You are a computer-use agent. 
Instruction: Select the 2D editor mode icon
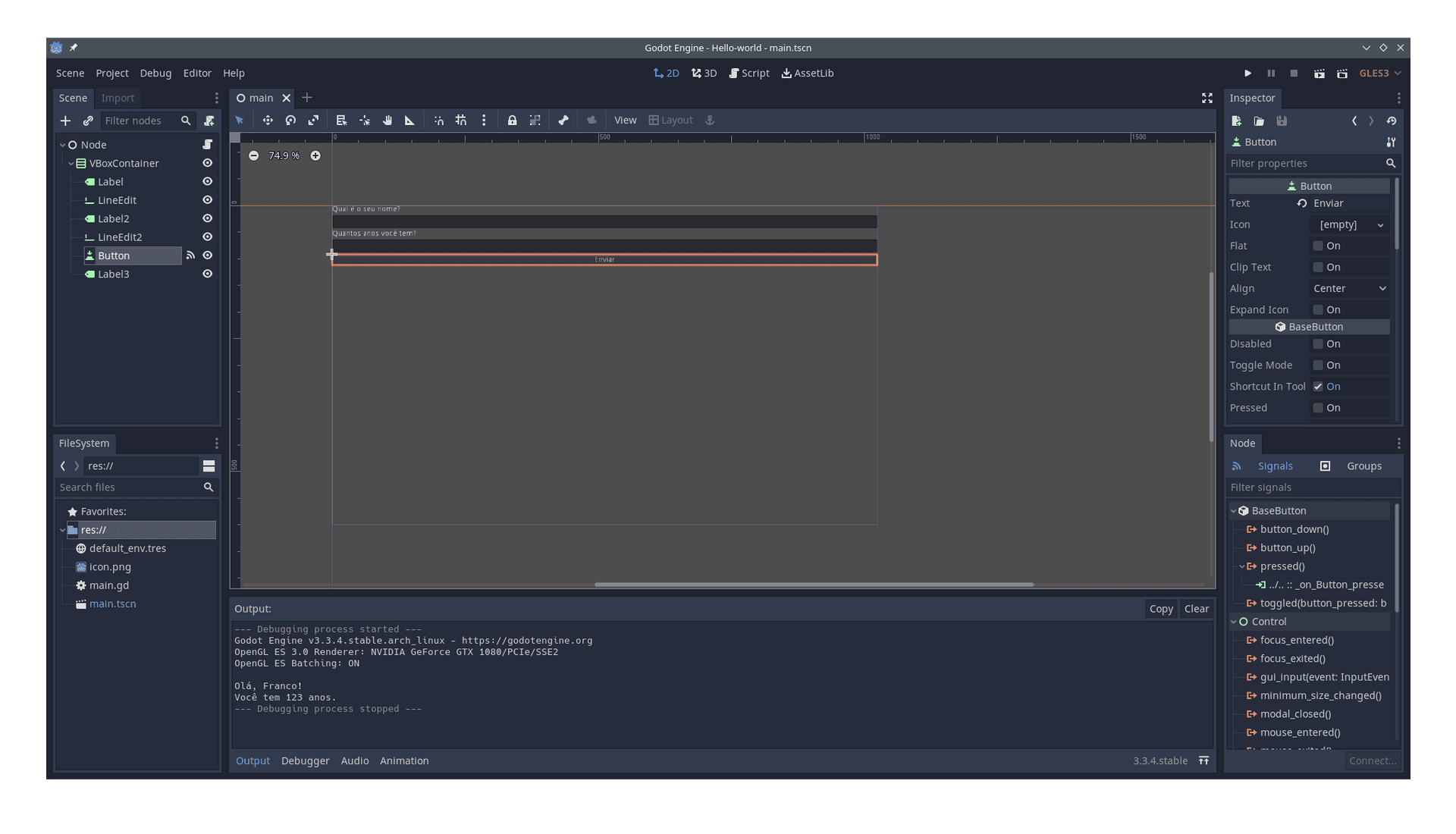(x=665, y=73)
